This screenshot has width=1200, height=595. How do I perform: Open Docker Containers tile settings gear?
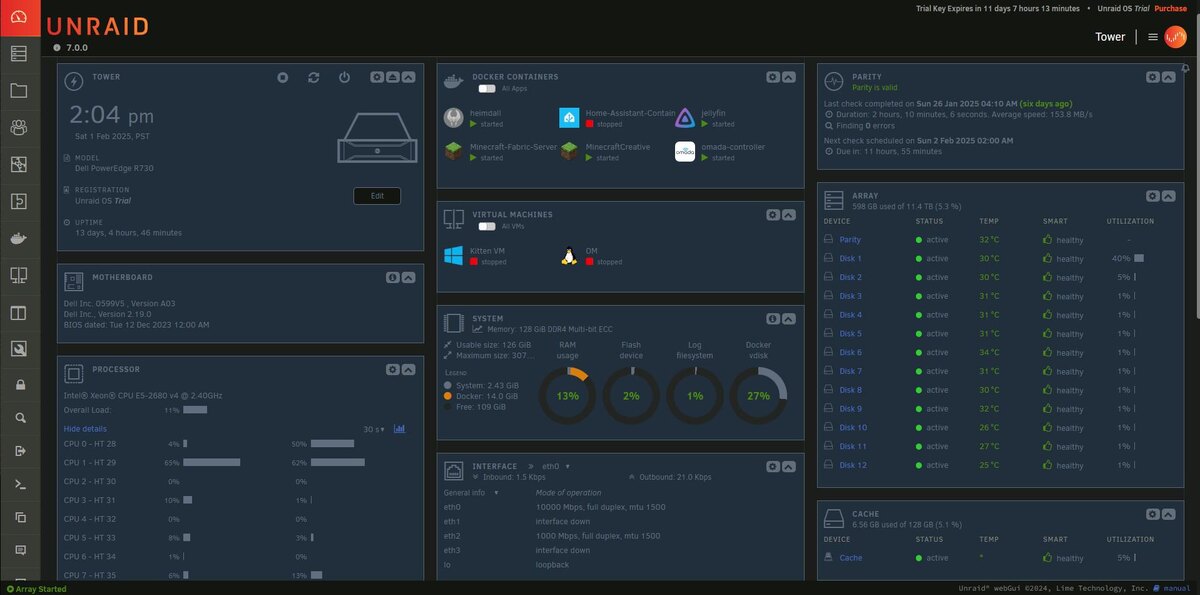click(773, 77)
